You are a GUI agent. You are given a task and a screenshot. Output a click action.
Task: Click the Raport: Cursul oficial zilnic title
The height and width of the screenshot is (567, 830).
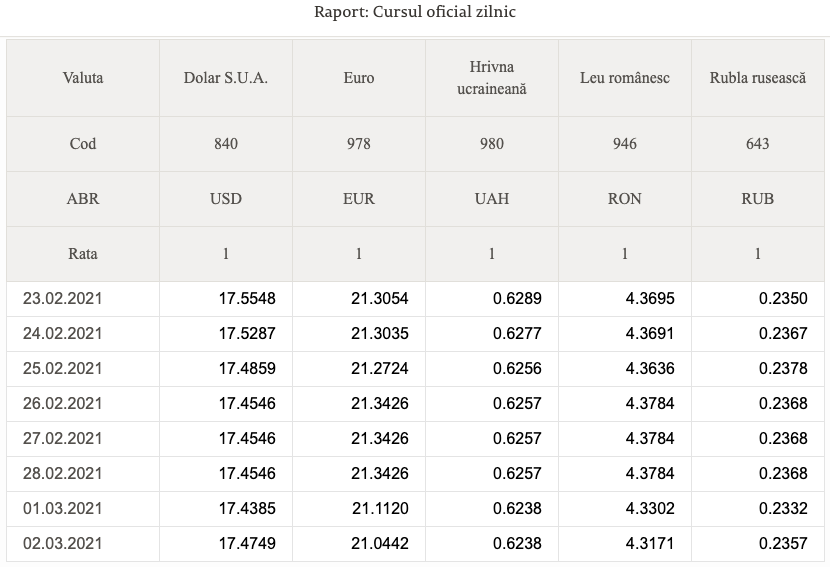click(x=415, y=12)
